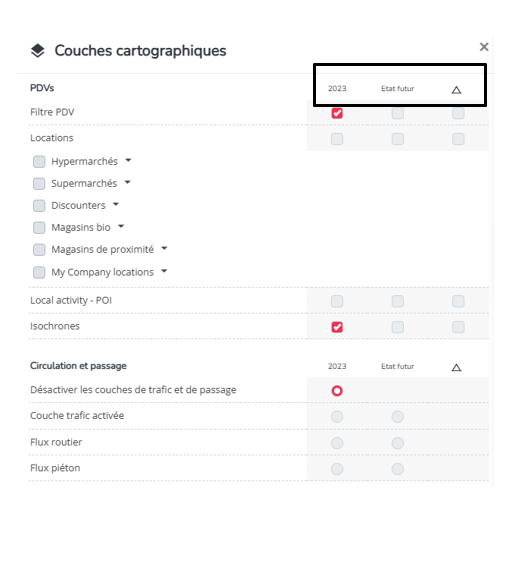521x582 pixels.
Task: Close the Couches cartographiques panel
Action: tap(484, 47)
